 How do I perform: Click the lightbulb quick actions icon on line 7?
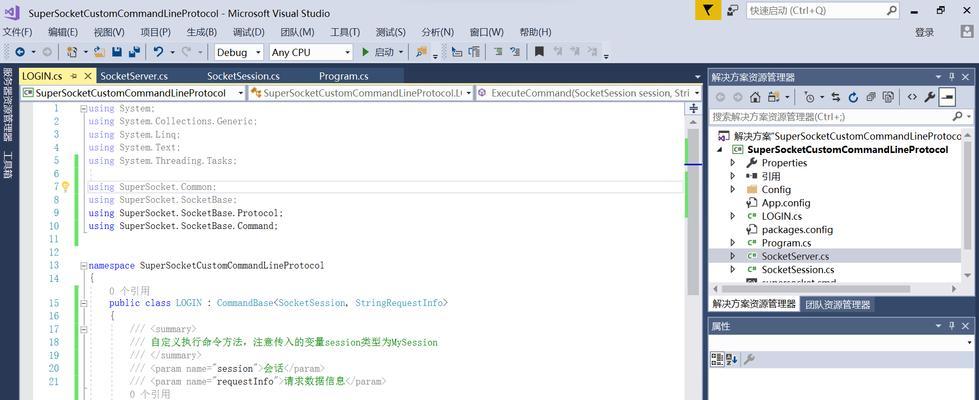pyautogui.click(x=65, y=187)
